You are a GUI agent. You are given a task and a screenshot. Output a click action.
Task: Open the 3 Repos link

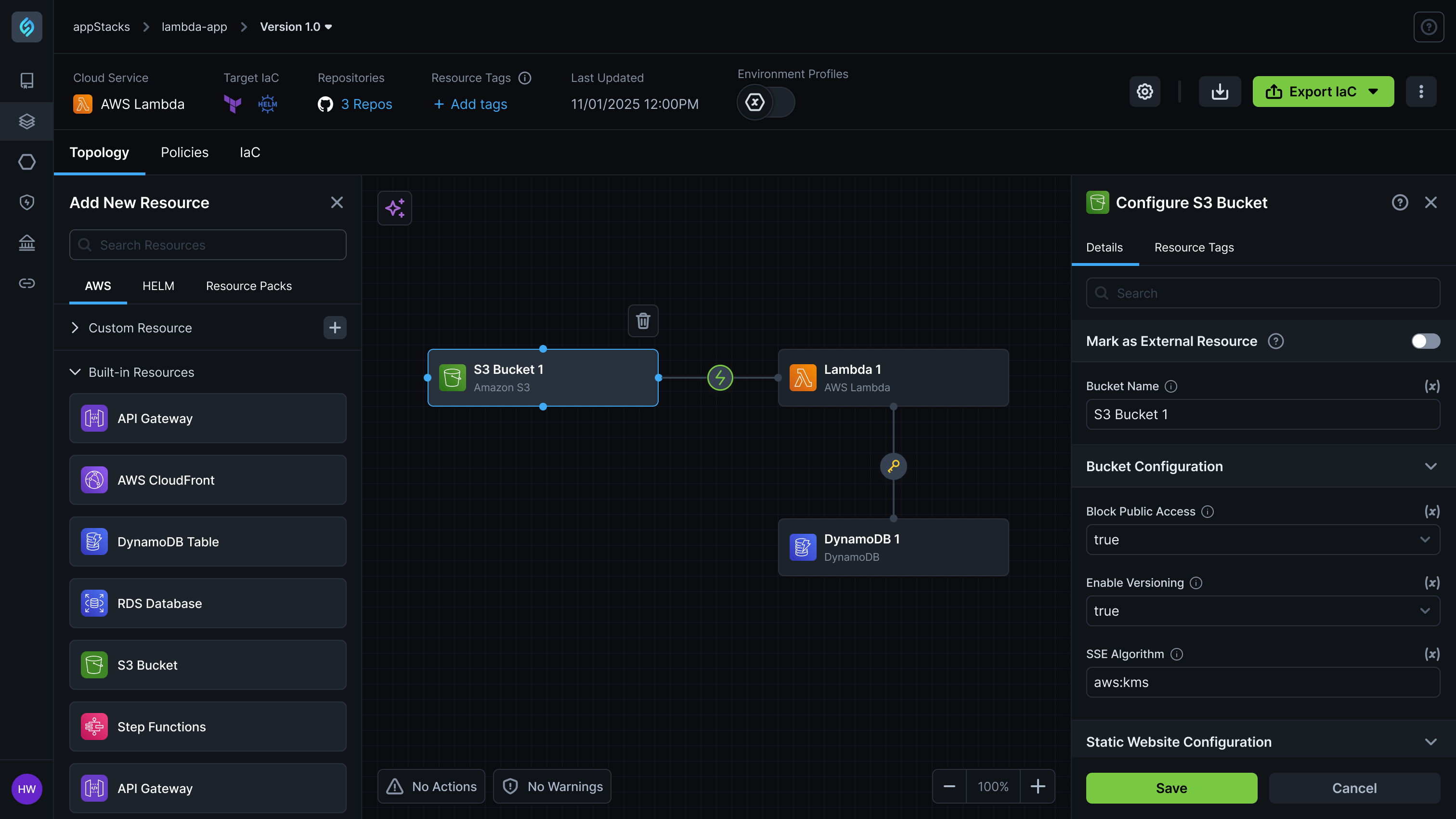coord(366,104)
